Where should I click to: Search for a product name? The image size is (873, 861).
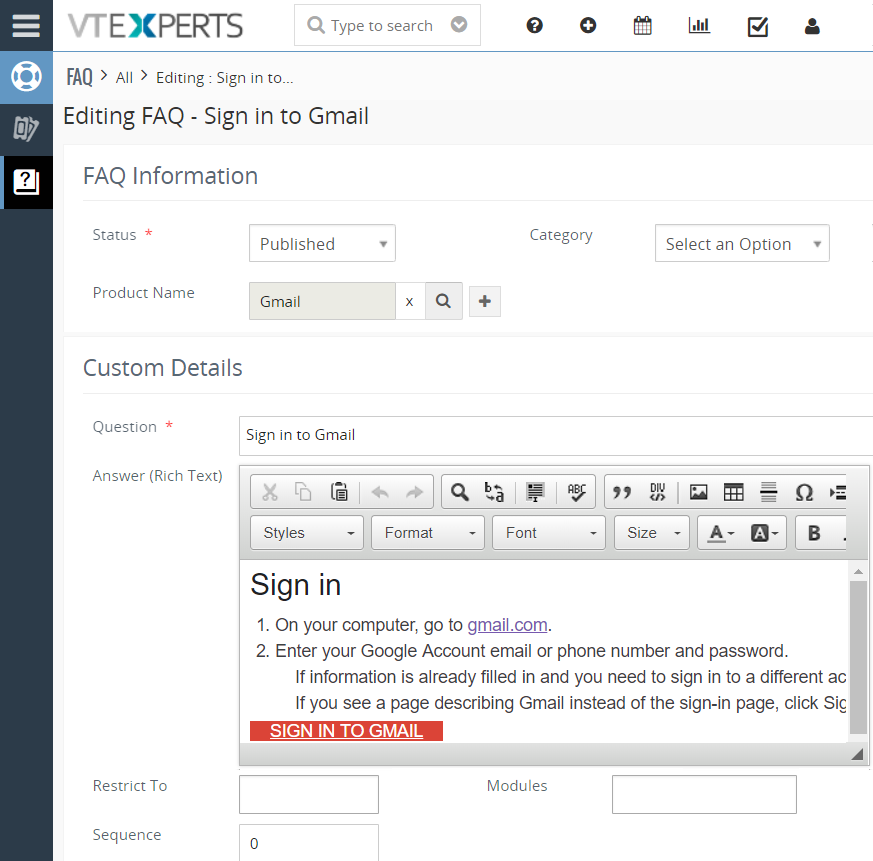pos(444,301)
